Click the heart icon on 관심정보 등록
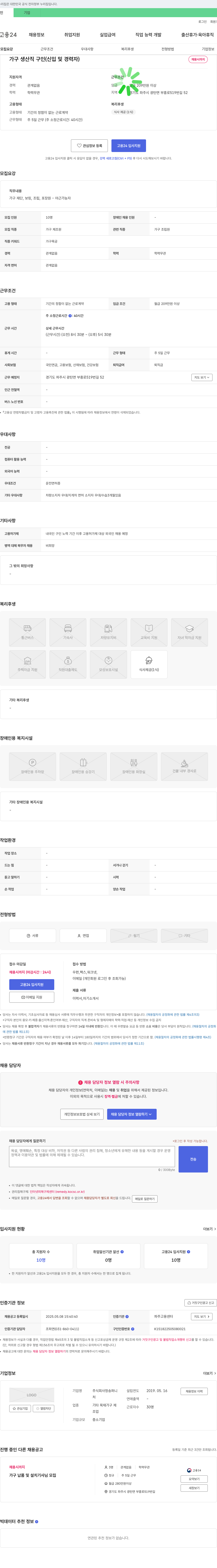The image size is (217, 1568). coord(79,145)
